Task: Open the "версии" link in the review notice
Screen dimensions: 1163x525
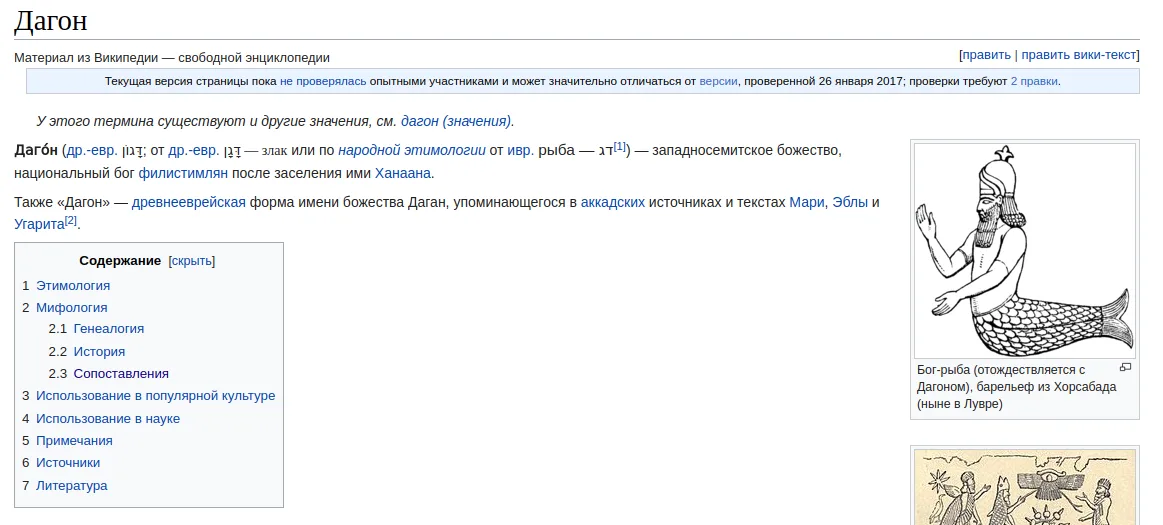Action: click(x=718, y=82)
